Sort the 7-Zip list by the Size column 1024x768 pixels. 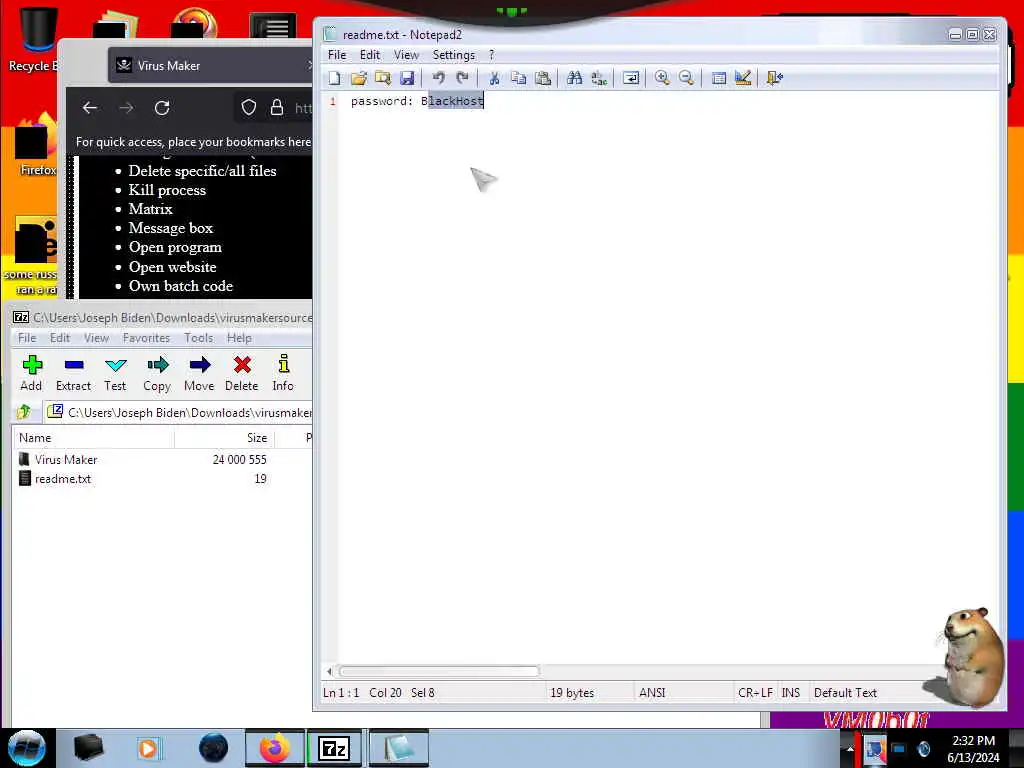coord(224,438)
